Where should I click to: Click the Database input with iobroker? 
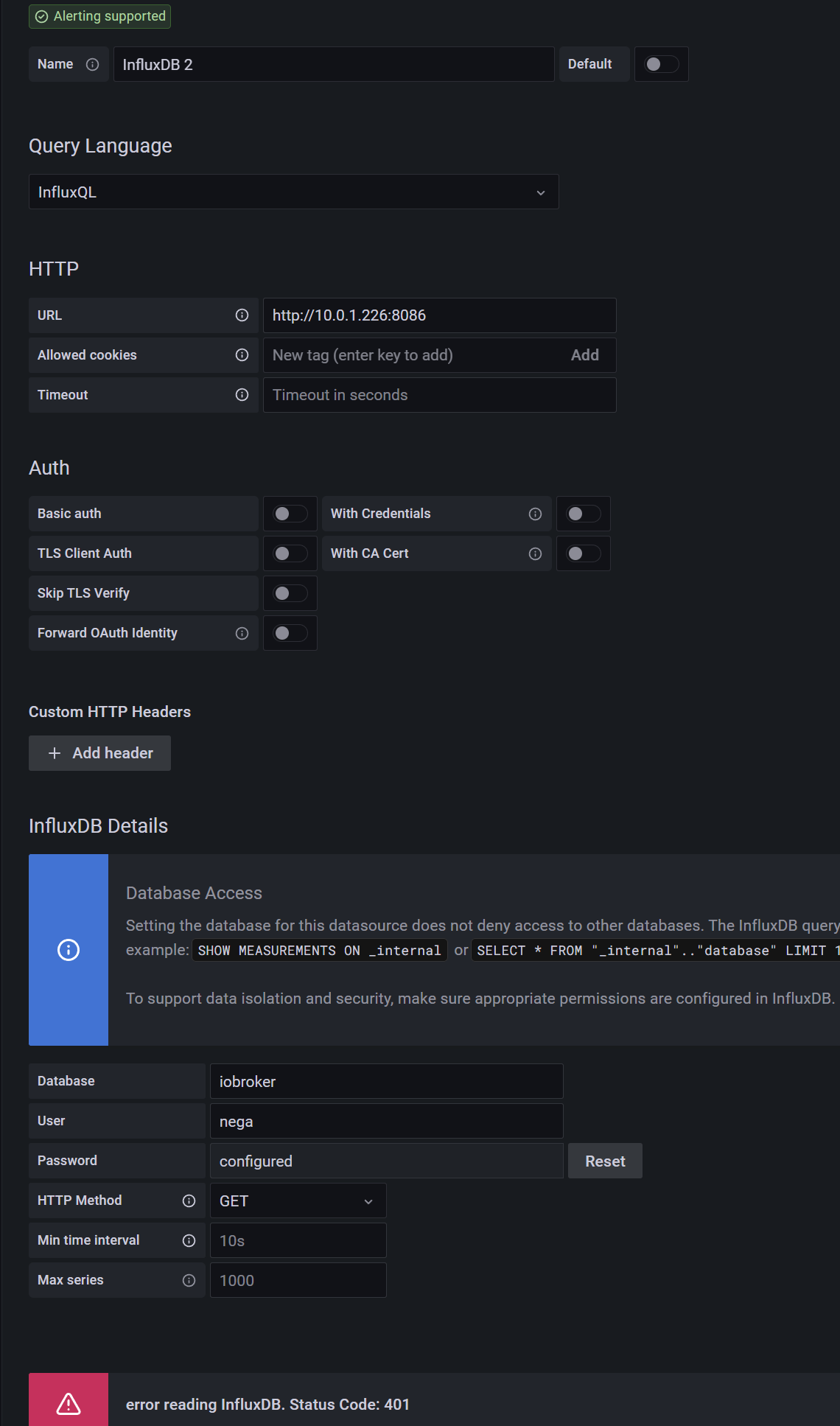point(386,1081)
